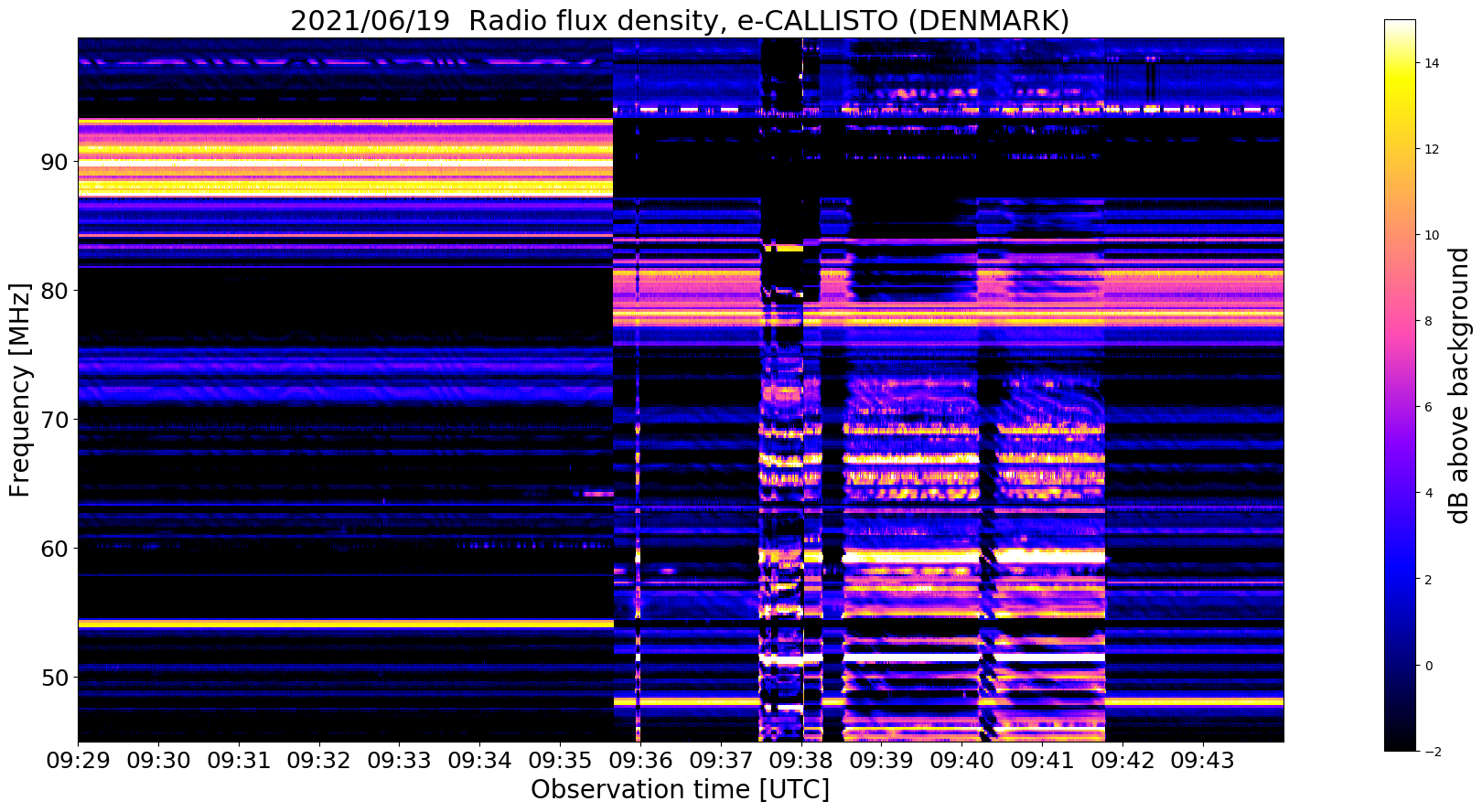1482x812 pixels.
Task: Click the white top end of the colorbar
Action: click(1400, 26)
